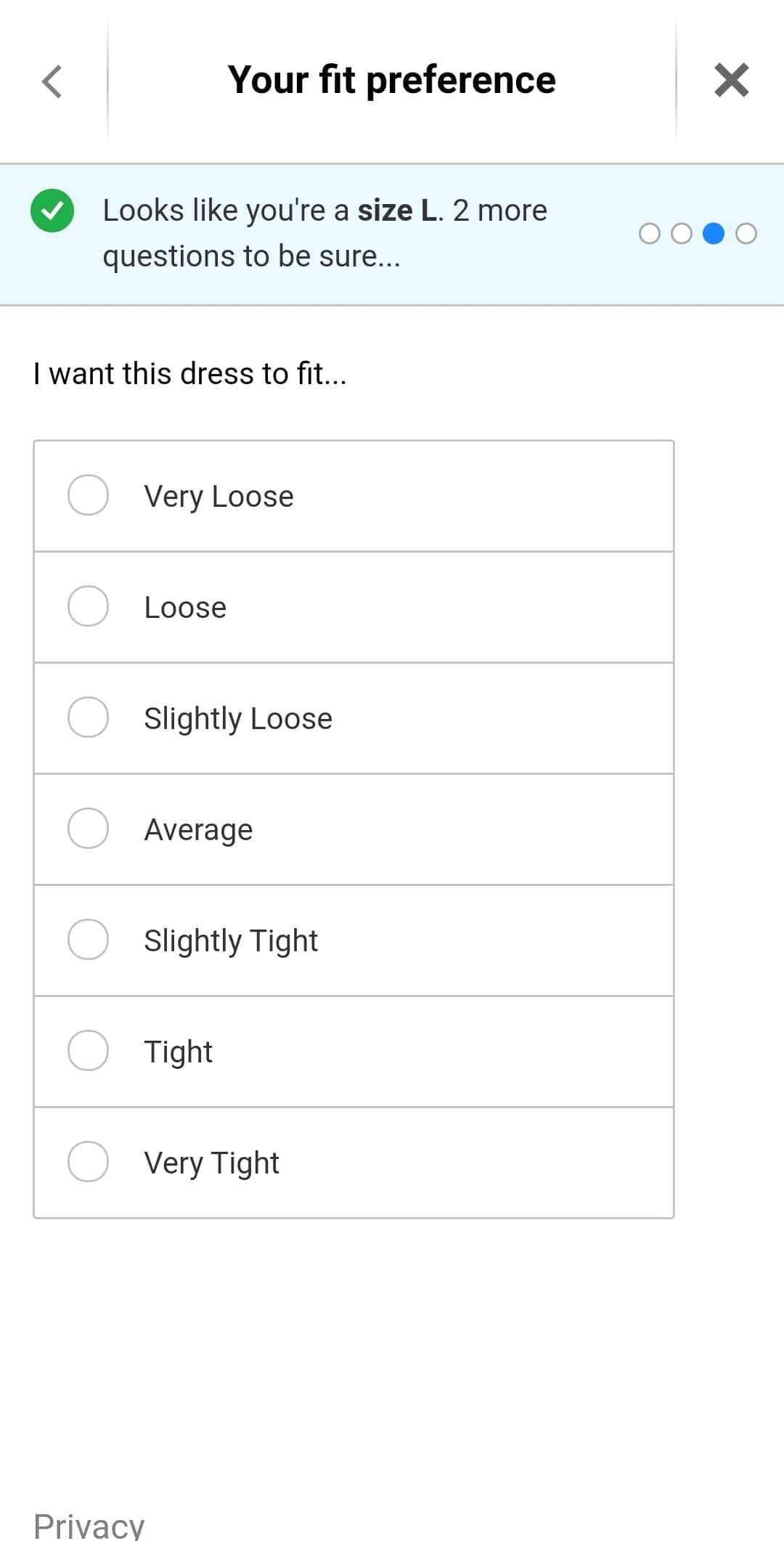
Task: Click the Slightly Tight option label
Action: (231, 941)
